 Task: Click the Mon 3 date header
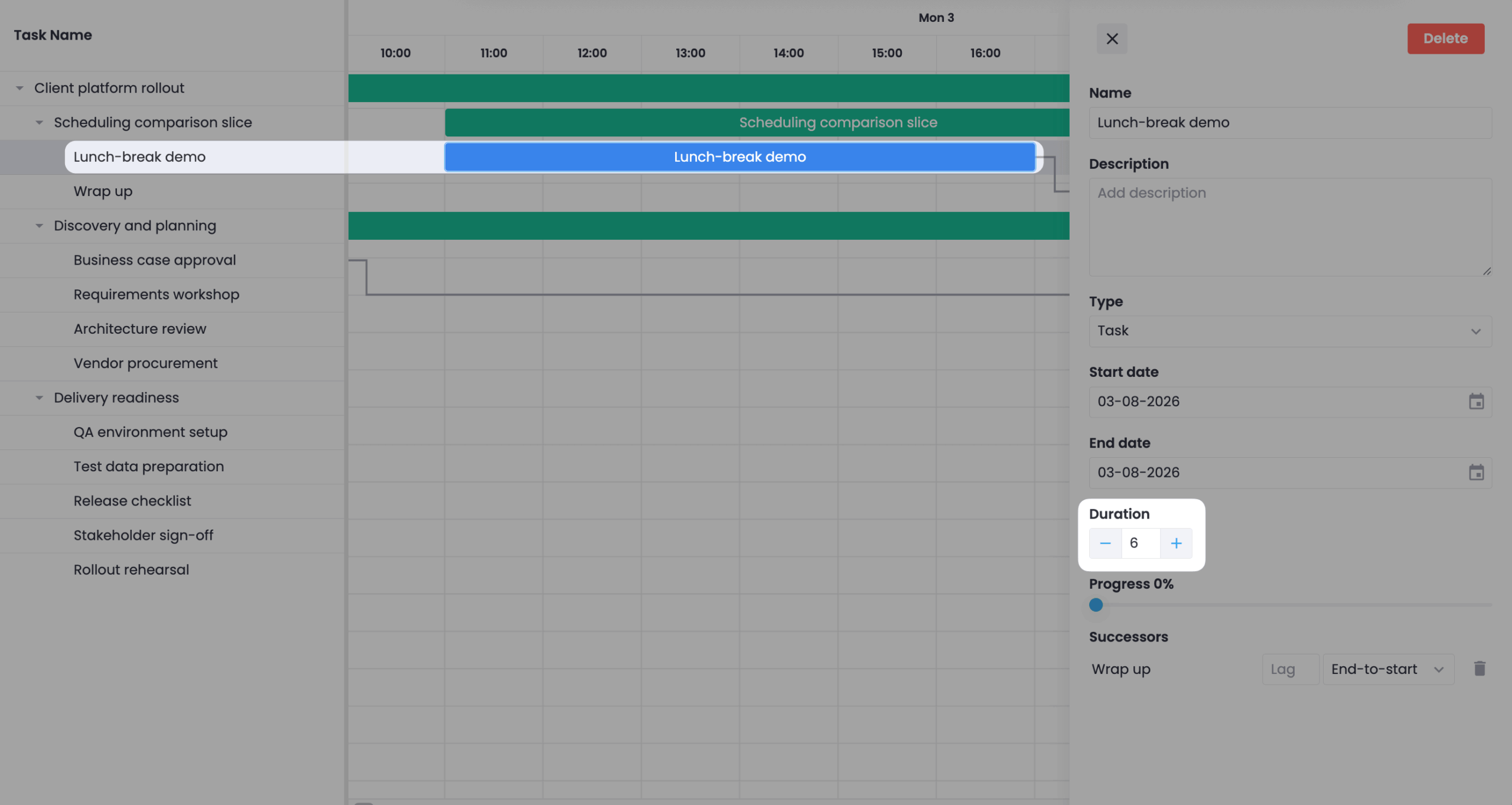point(936,18)
